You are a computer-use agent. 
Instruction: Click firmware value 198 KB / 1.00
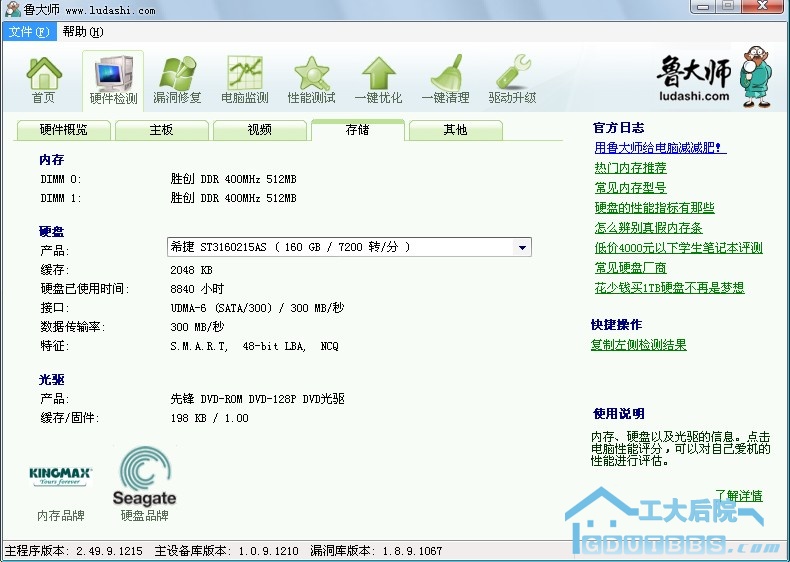point(209,418)
